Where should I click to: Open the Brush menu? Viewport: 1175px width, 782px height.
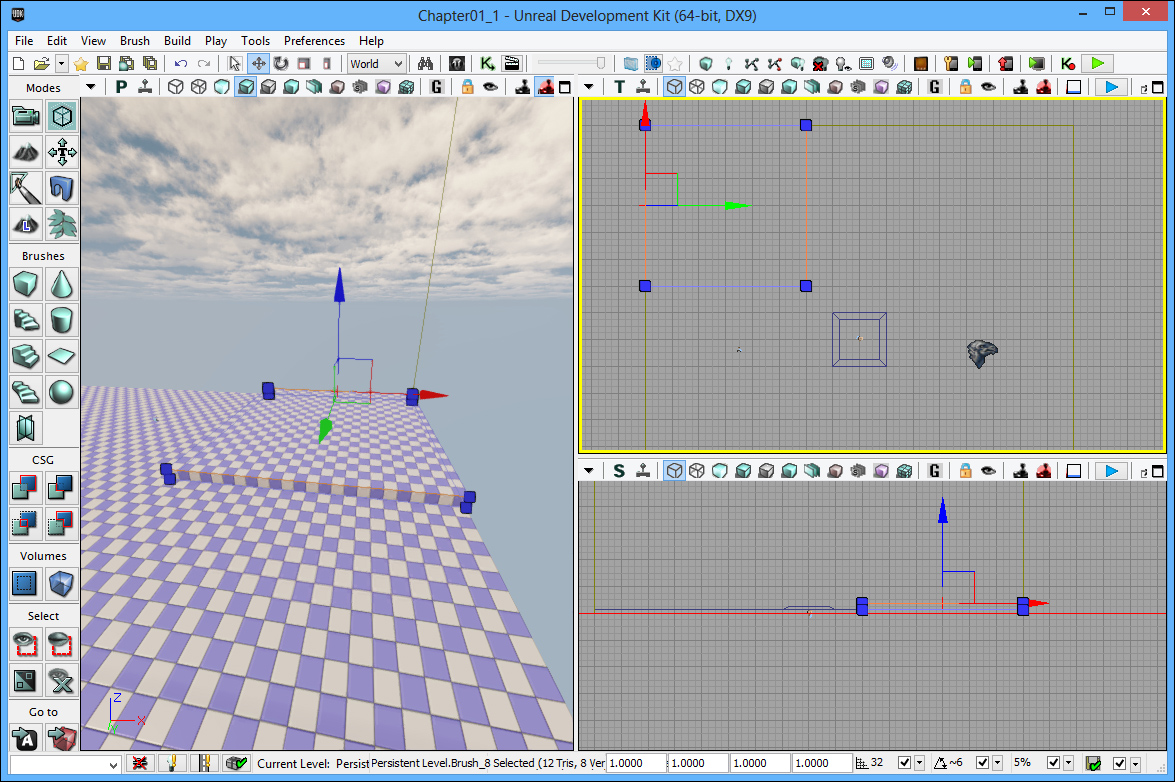[x=134, y=41]
